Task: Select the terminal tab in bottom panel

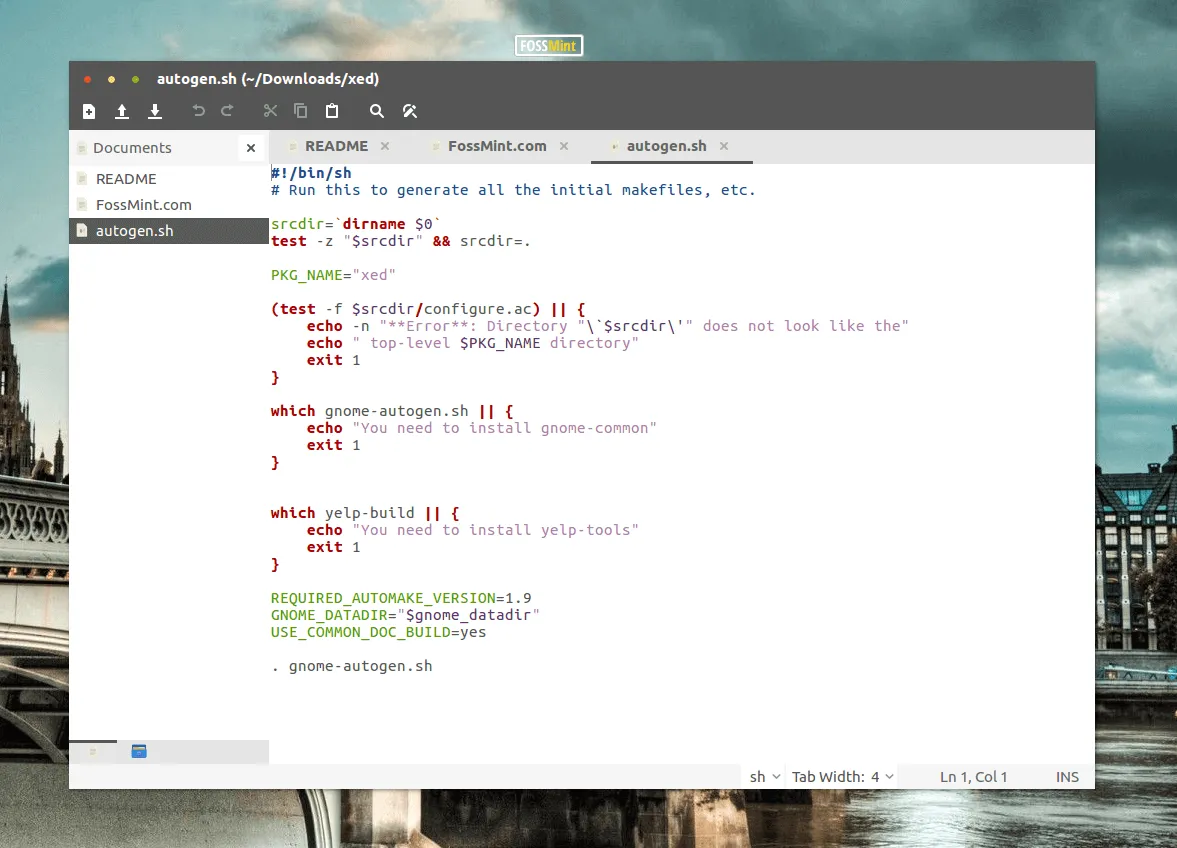Action: click(x=138, y=751)
